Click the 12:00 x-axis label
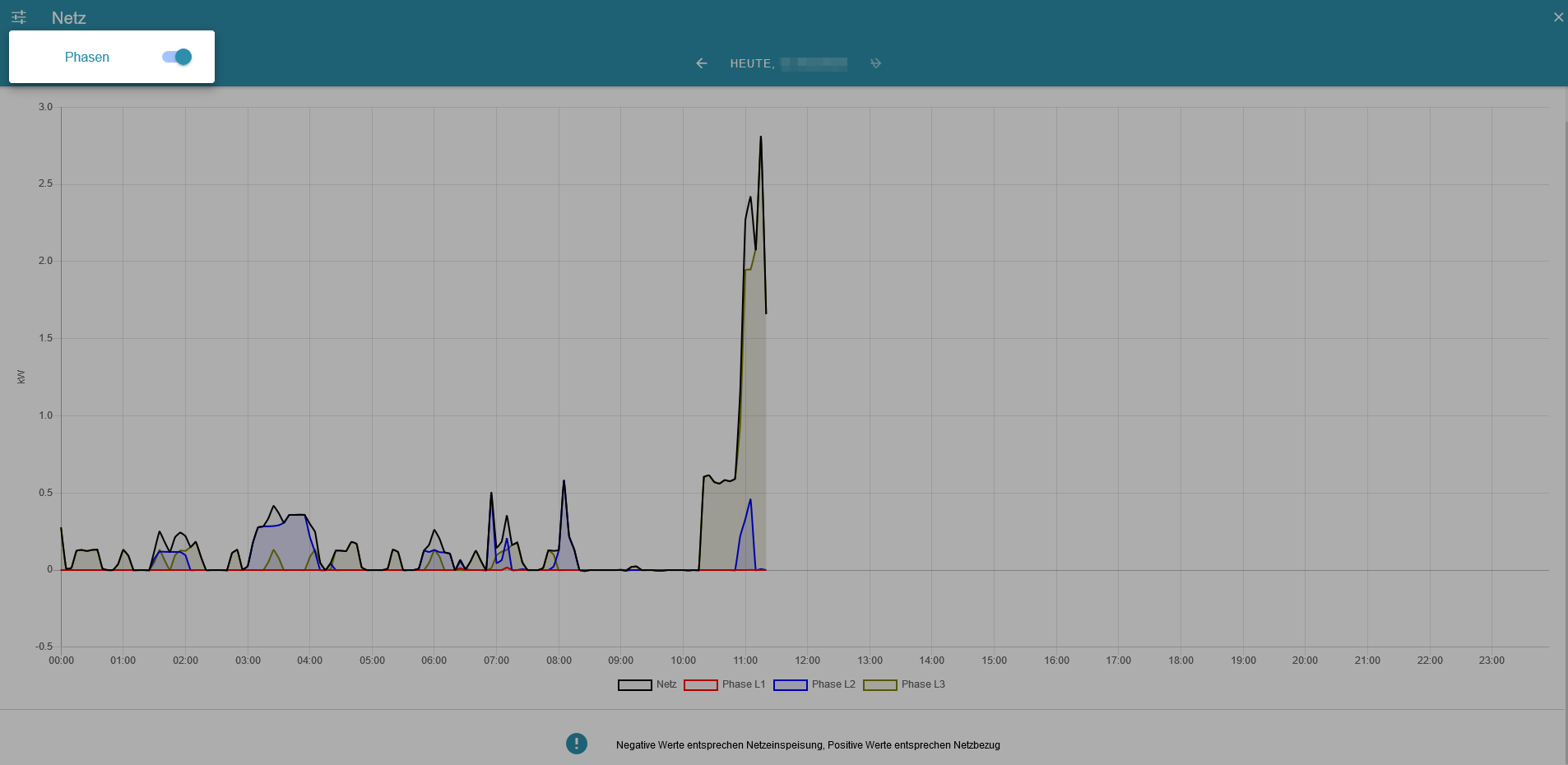The image size is (1568, 765). (x=808, y=661)
